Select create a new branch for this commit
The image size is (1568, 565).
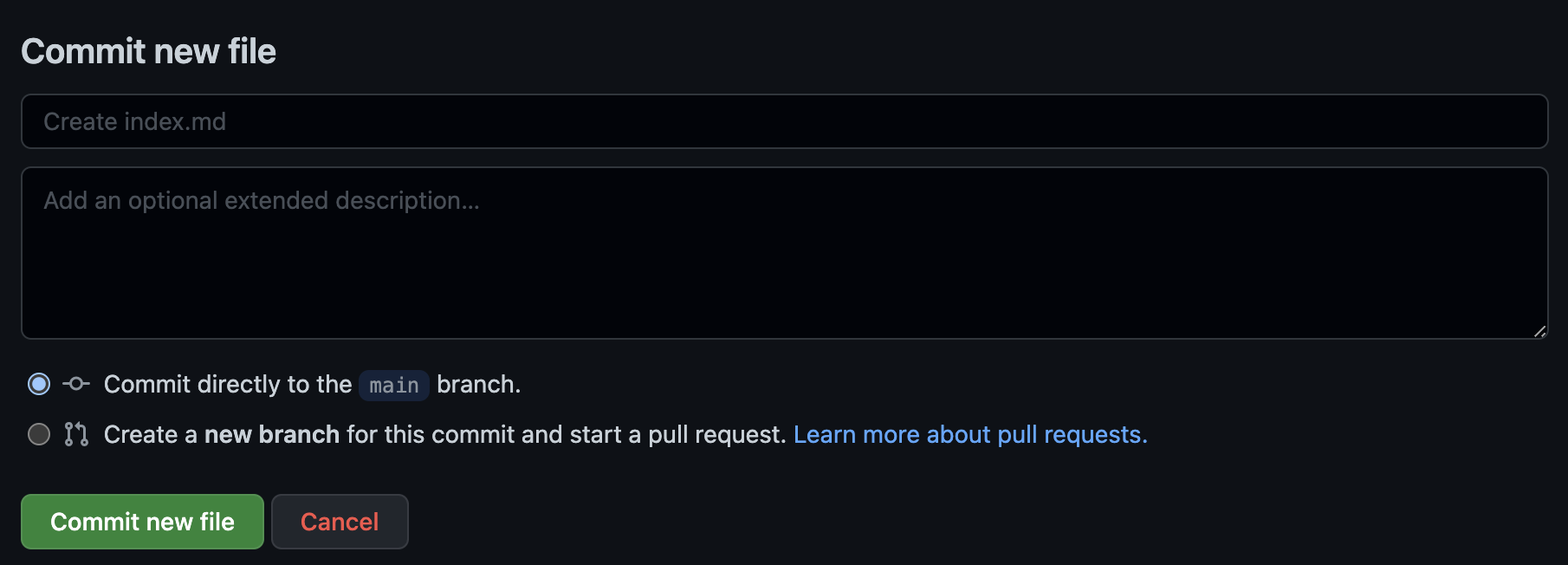38,434
